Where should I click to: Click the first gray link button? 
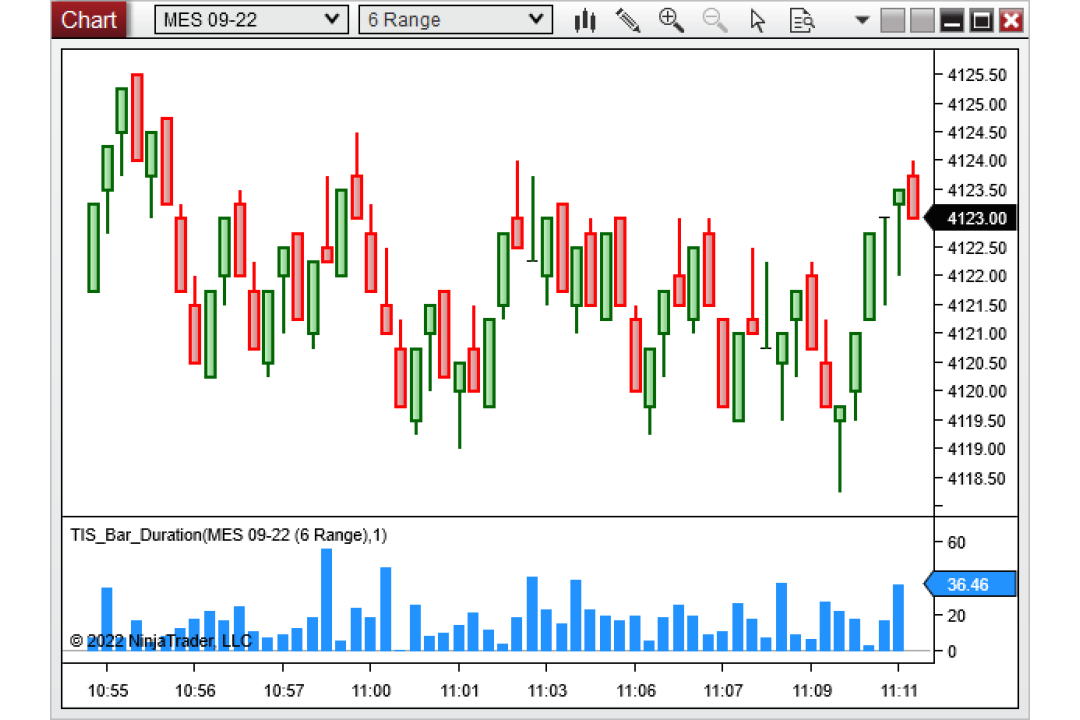tap(893, 20)
